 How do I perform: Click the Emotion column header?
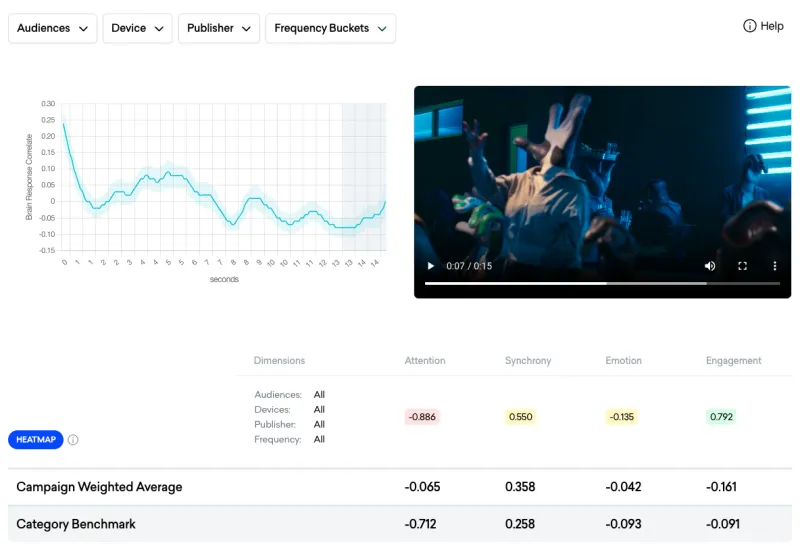click(623, 361)
